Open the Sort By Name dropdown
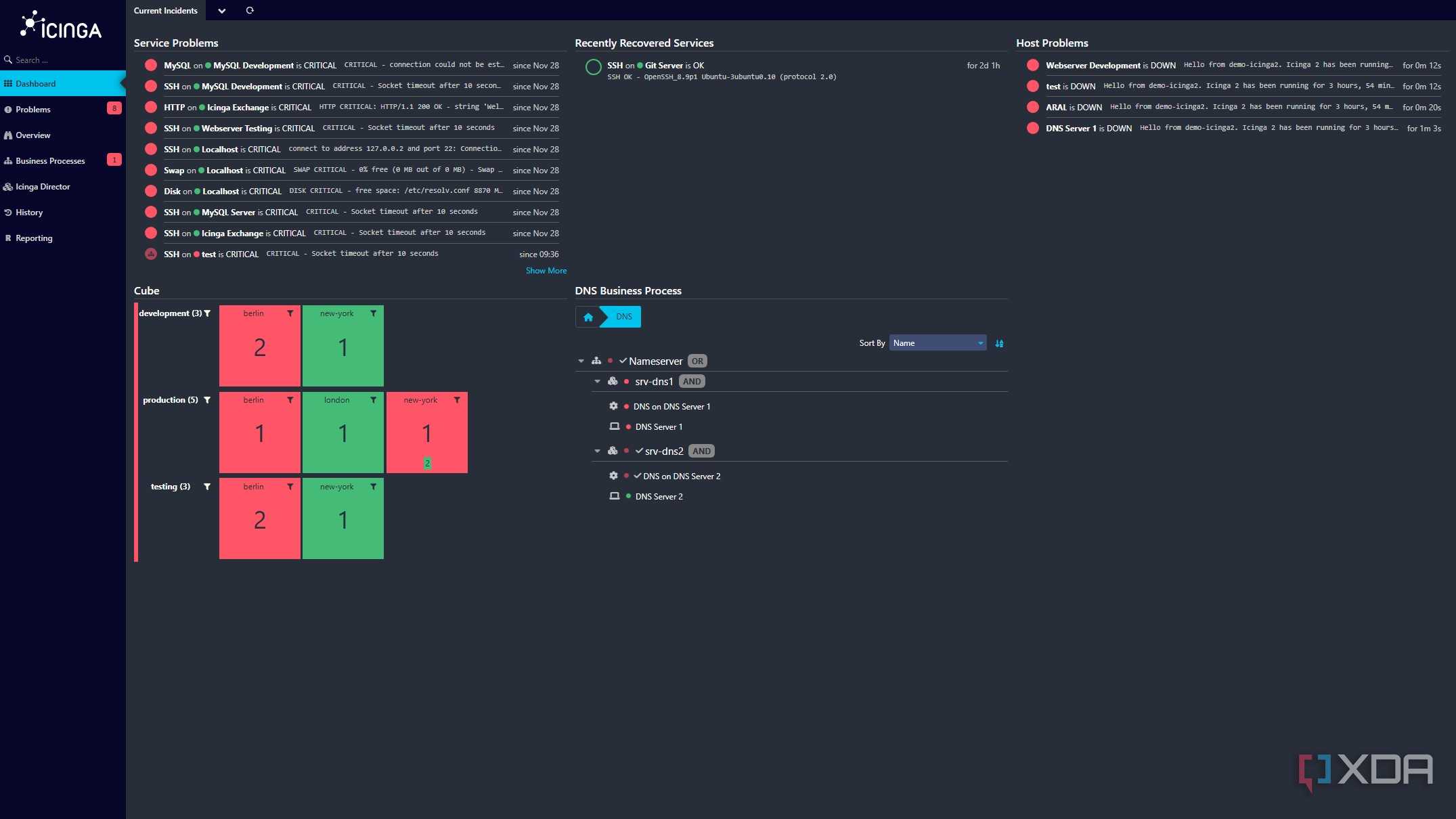This screenshot has height=819, width=1456. [x=937, y=343]
